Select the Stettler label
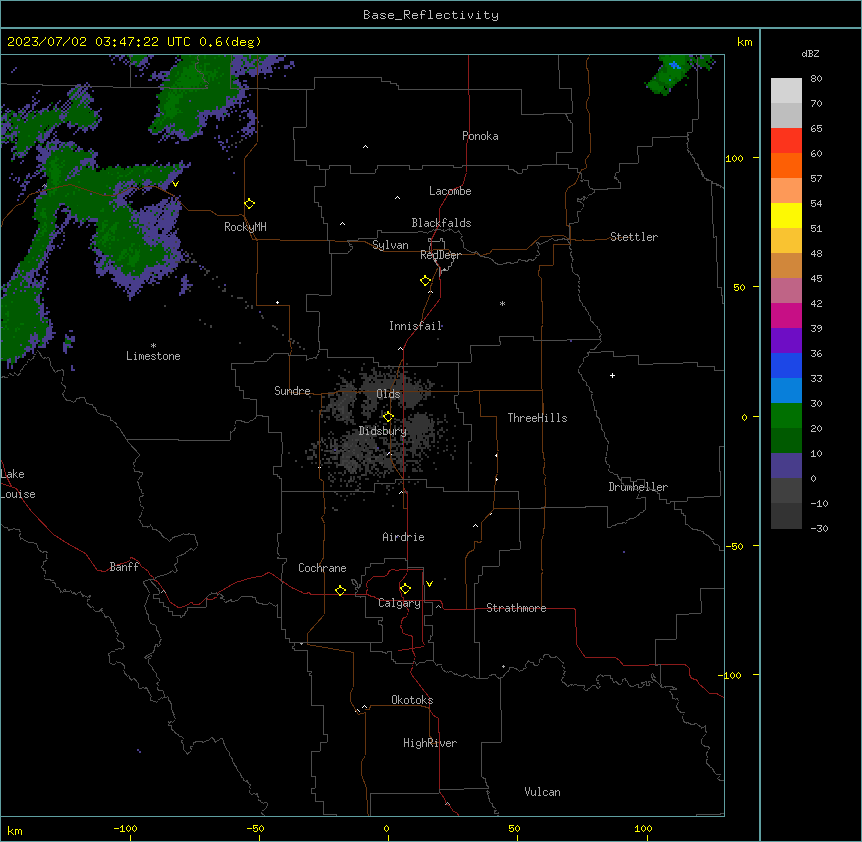The height and width of the screenshot is (842, 862). point(634,237)
